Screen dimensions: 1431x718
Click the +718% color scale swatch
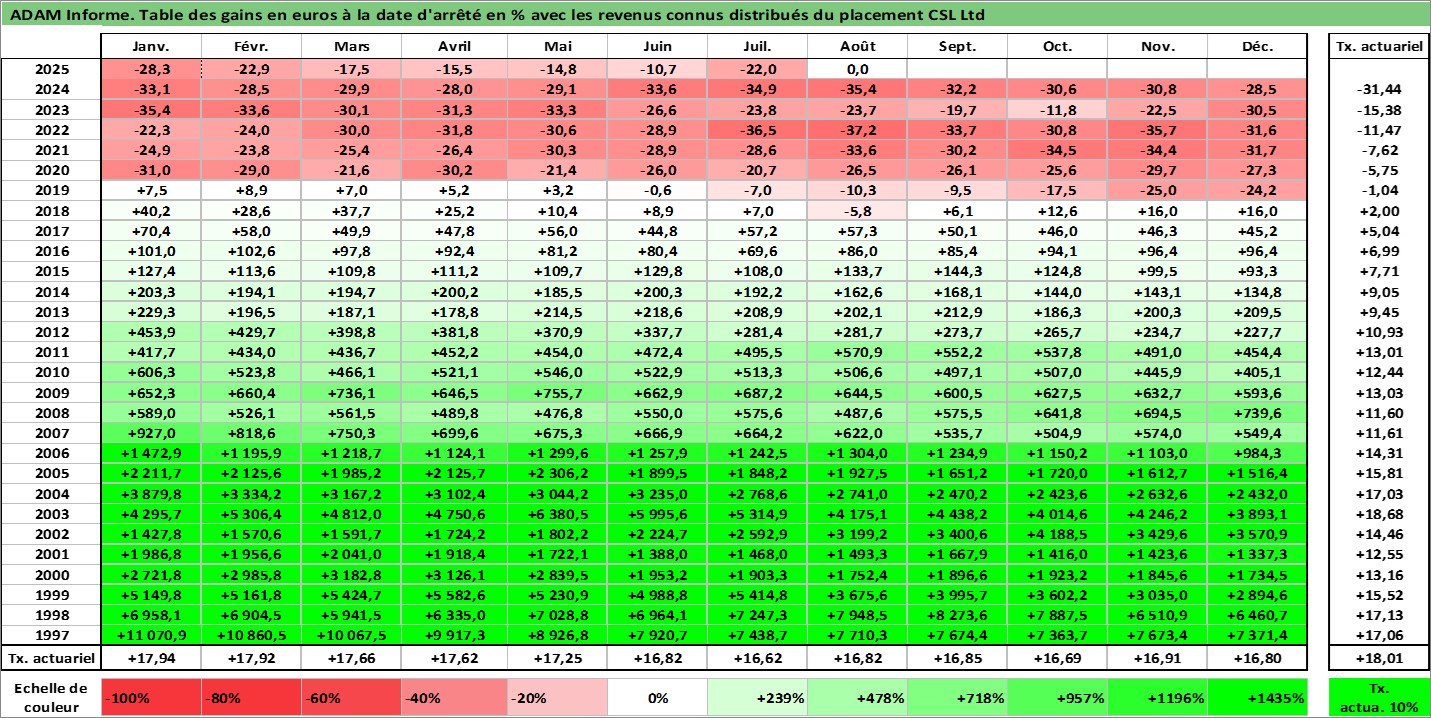[958, 698]
